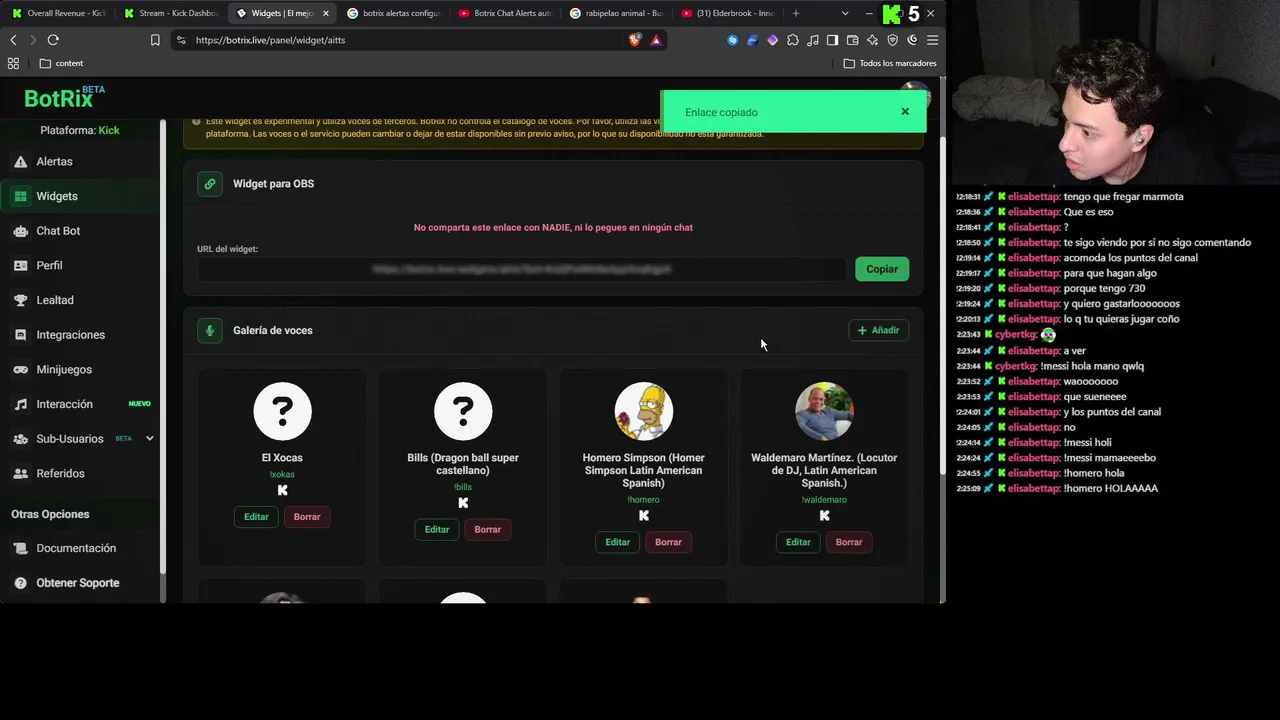This screenshot has height=720, width=1280.
Task: Click the Kick logo under Waldemaro Martínez
Action: (824, 516)
